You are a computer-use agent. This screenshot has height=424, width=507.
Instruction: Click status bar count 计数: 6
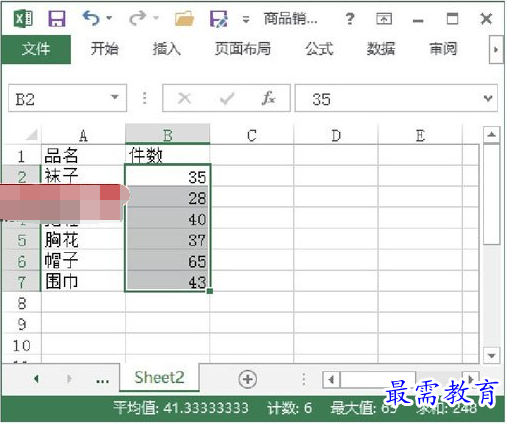[289, 407]
